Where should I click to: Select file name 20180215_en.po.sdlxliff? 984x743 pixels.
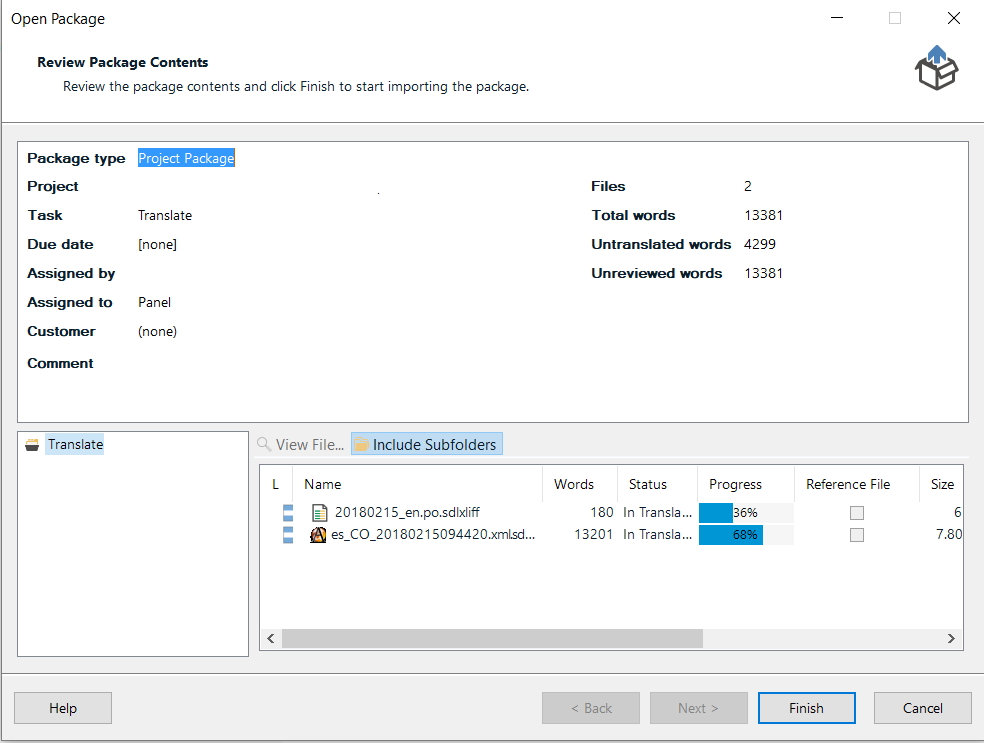(407, 512)
